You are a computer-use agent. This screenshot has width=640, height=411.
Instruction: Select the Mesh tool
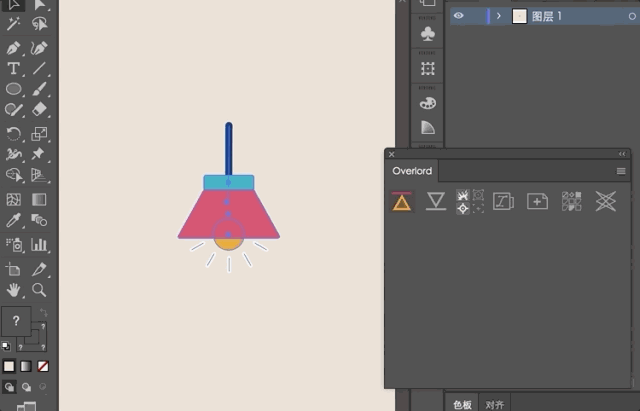coord(13,200)
